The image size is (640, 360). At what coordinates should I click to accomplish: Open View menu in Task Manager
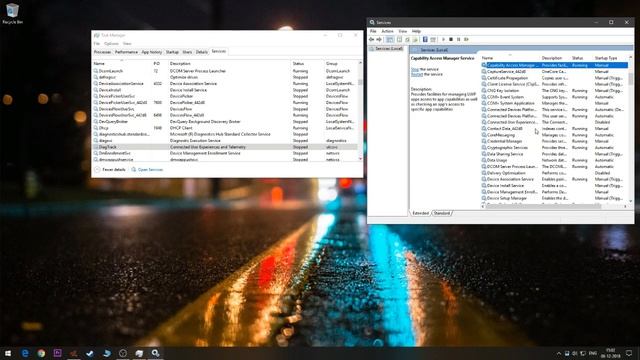pyautogui.click(x=127, y=44)
